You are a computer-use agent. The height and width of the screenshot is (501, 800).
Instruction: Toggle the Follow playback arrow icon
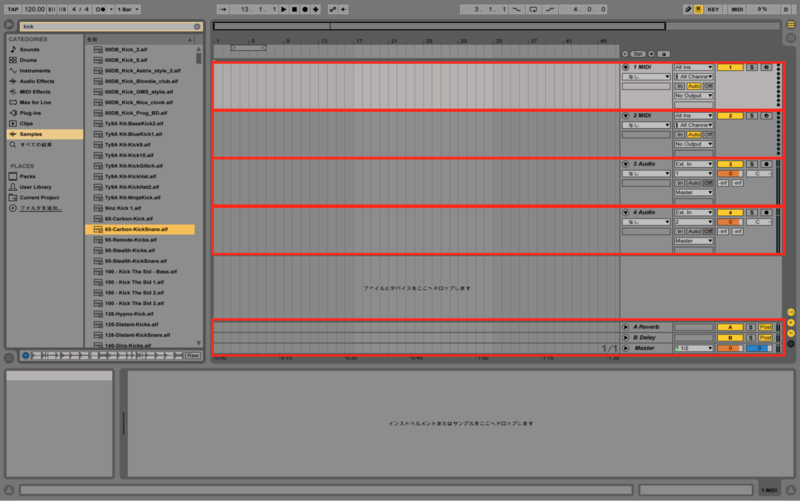pos(223,9)
